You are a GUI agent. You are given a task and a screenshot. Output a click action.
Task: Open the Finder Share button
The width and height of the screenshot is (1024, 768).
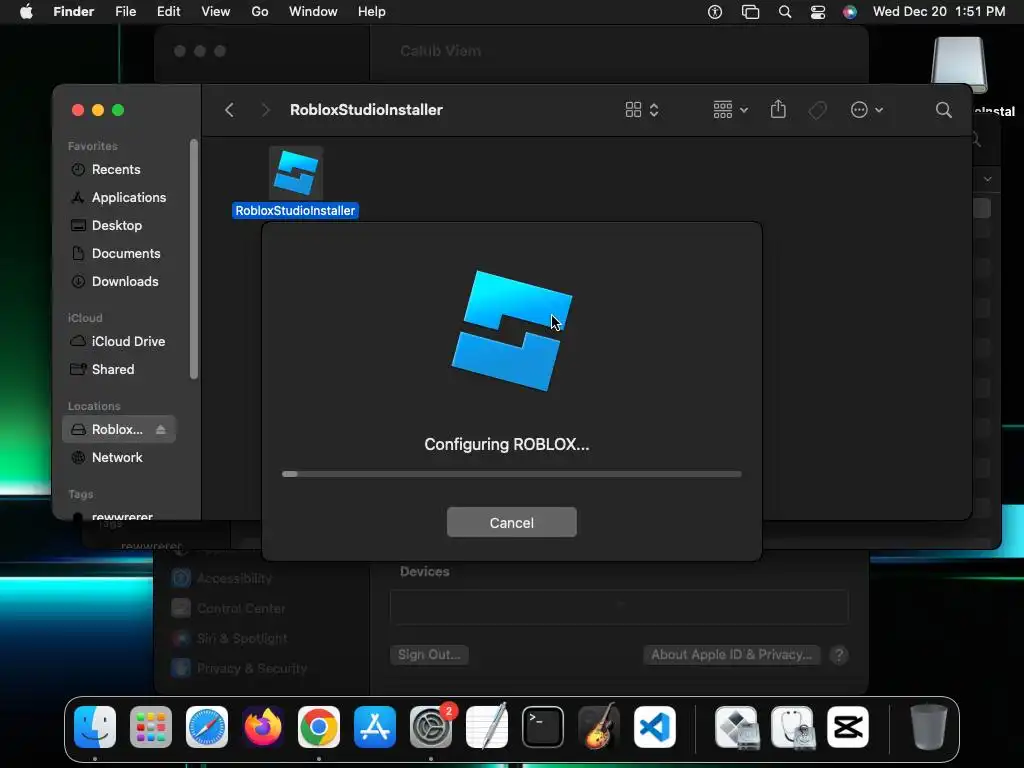778,109
